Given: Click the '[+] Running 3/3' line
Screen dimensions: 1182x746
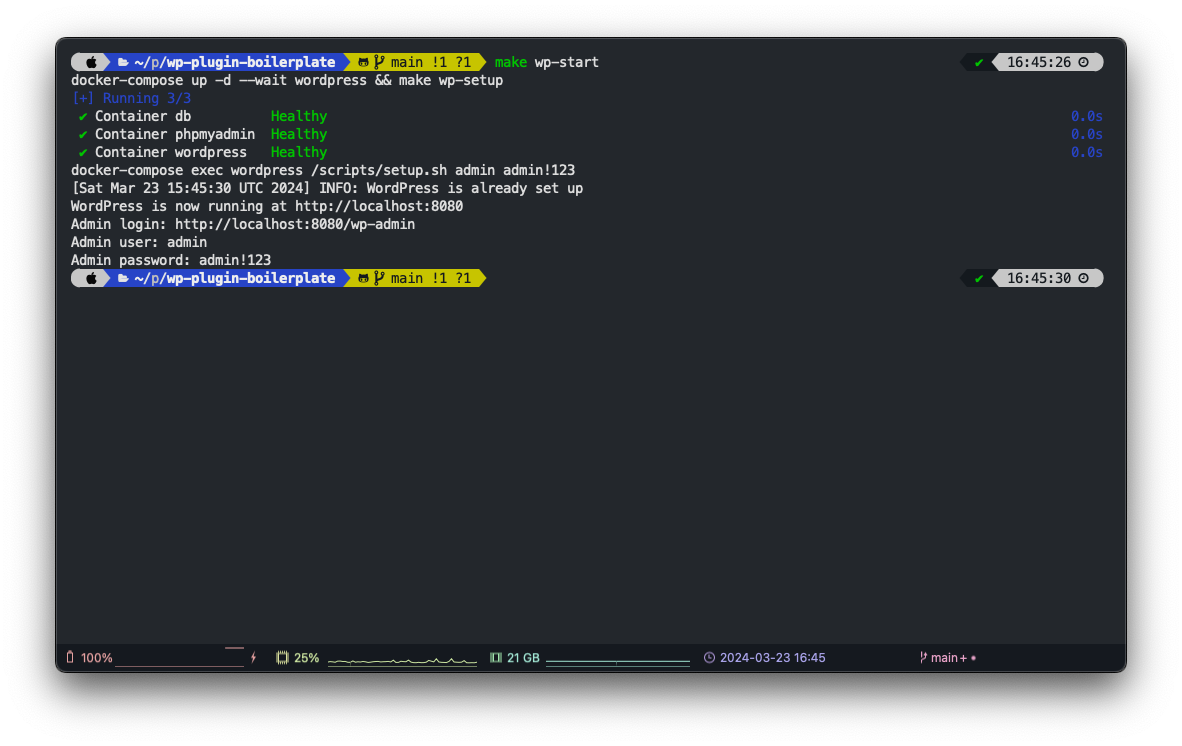Looking at the screenshot, I should (131, 99).
